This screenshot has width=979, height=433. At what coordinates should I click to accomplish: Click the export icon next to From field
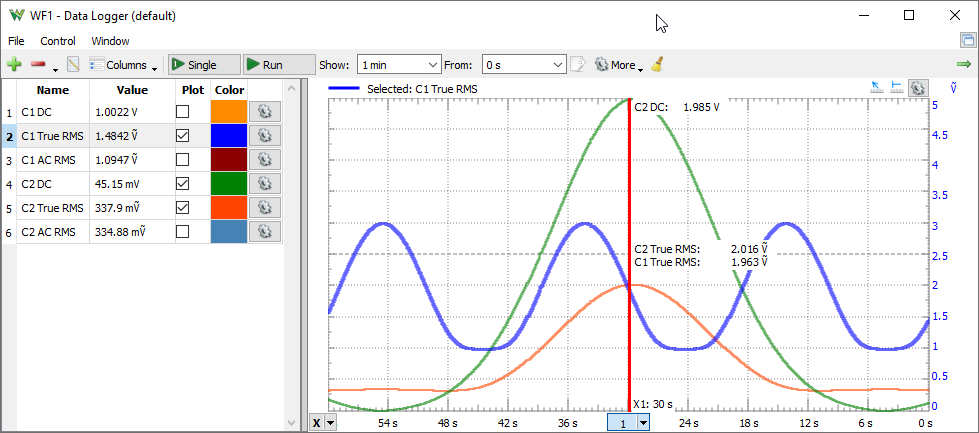point(579,64)
